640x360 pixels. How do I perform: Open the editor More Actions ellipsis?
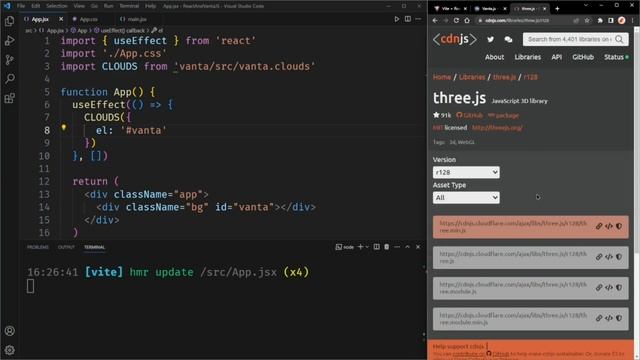click(x=418, y=19)
